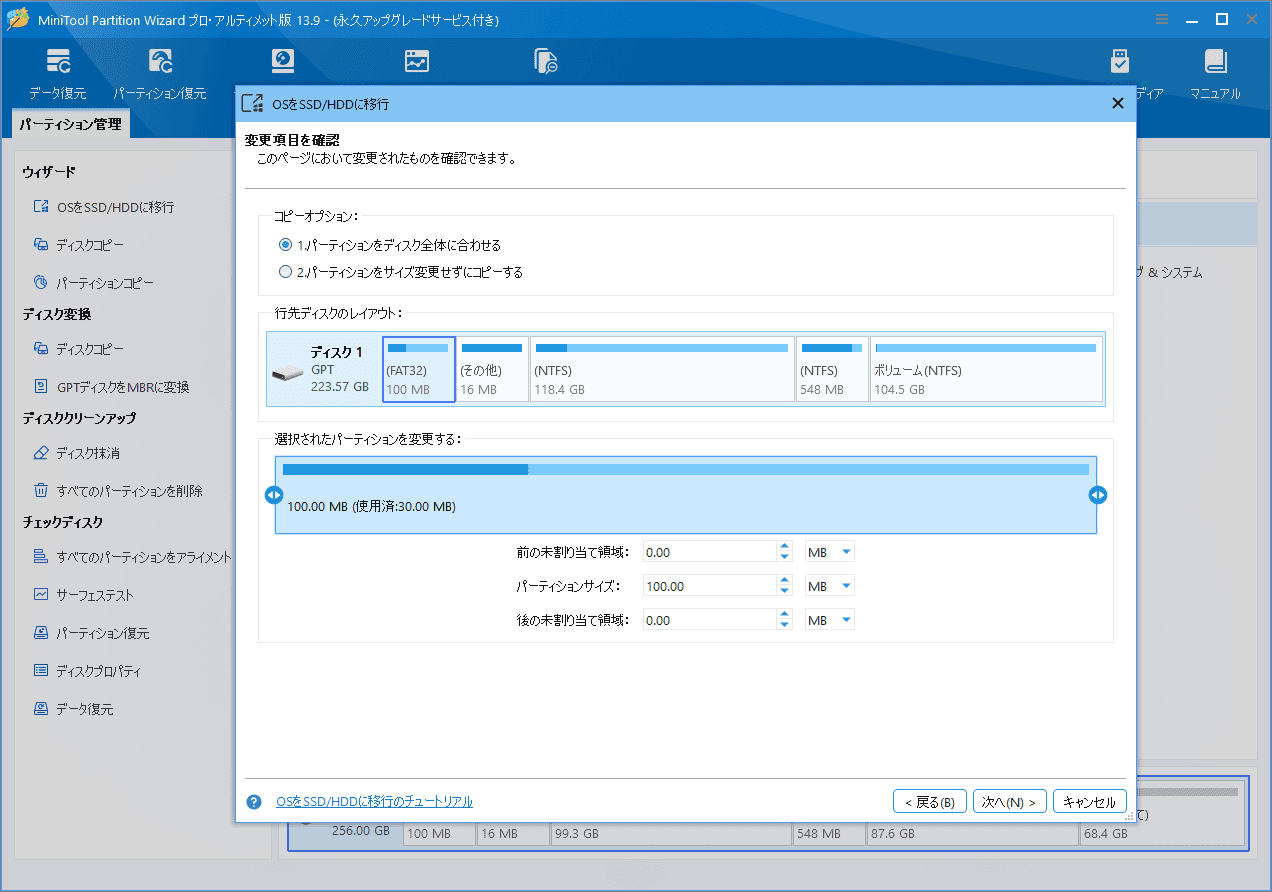This screenshot has height=892, width=1272.
Task: Click the パーティションコピー sidebar icon
Action: [41, 283]
